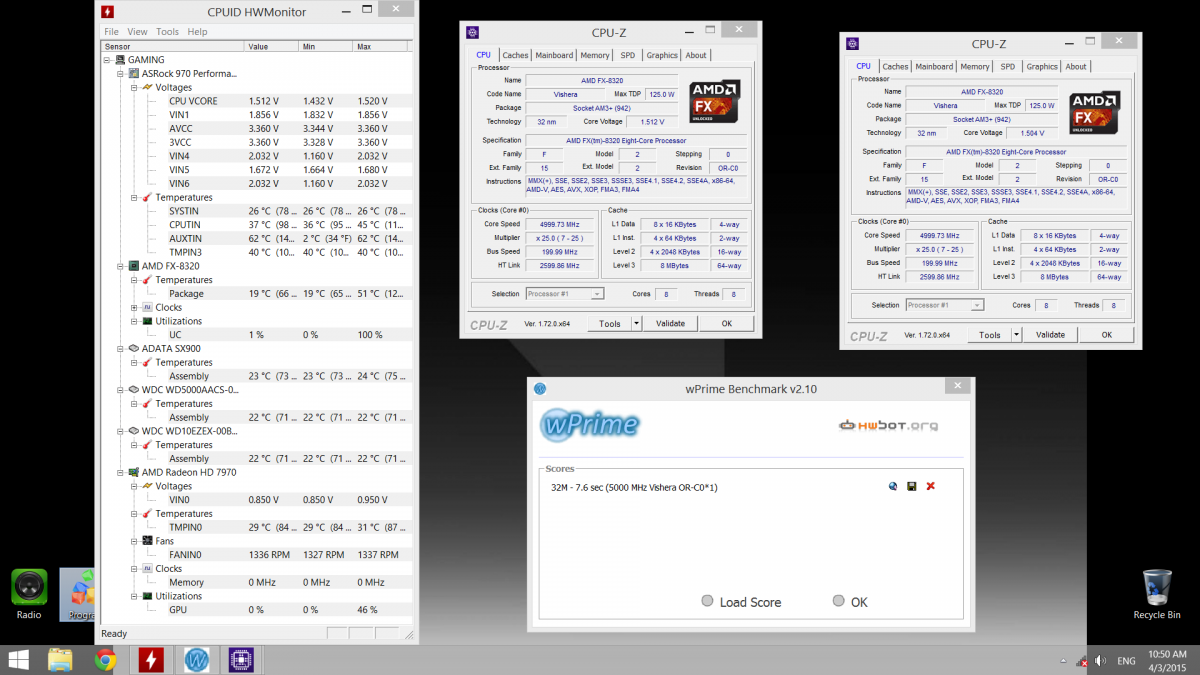The height and width of the screenshot is (675, 1200).
Task: Switch to Caches tab in right CPU-Z
Action: tap(895, 67)
